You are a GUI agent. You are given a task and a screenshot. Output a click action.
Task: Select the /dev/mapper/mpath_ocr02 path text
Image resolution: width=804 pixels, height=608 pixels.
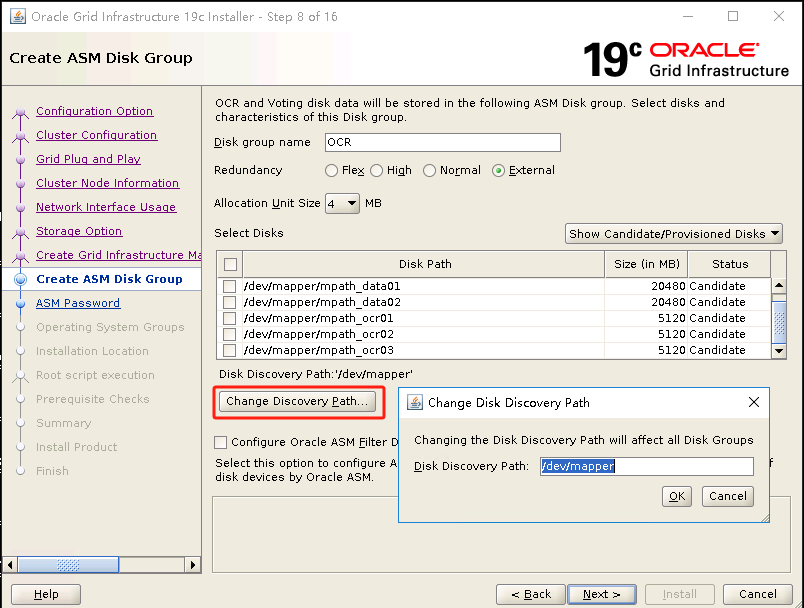click(319, 334)
